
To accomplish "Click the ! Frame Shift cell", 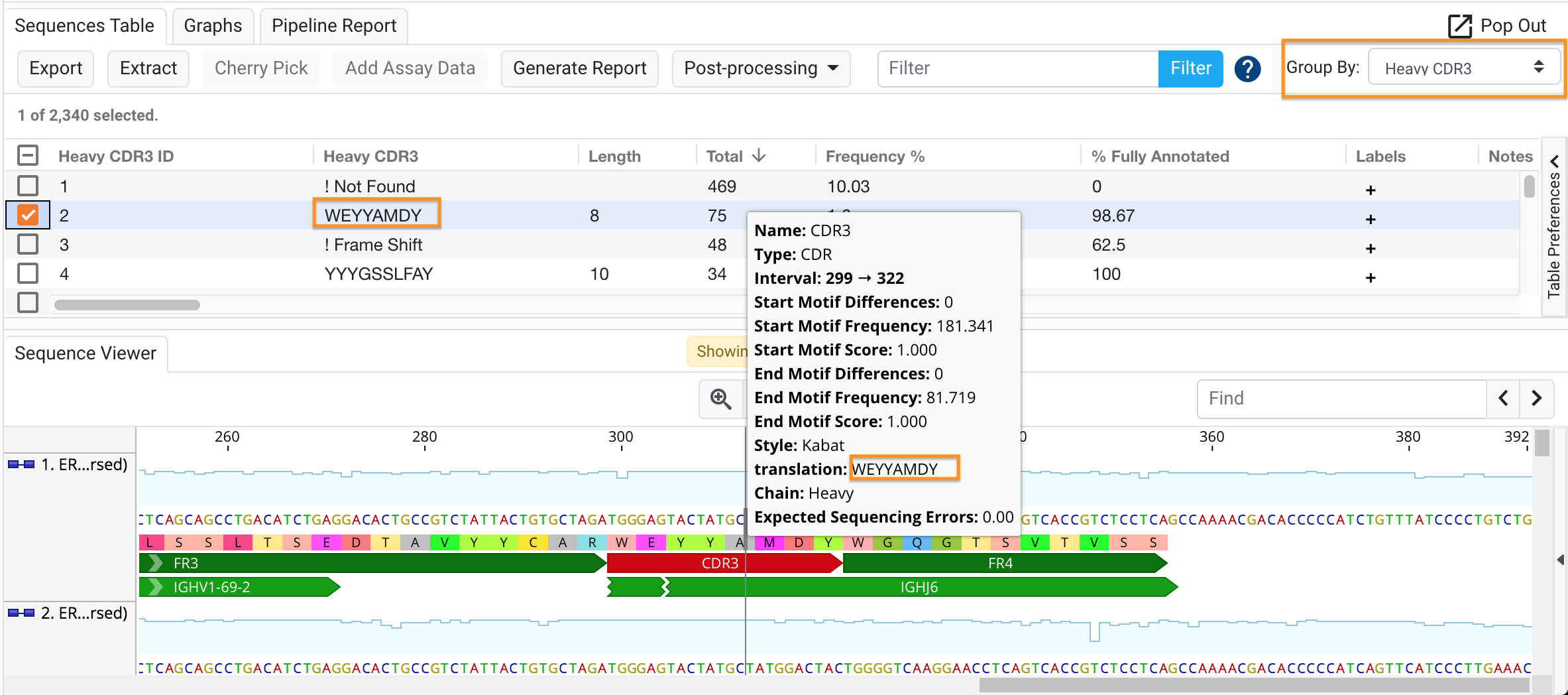I will click(x=373, y=245).
